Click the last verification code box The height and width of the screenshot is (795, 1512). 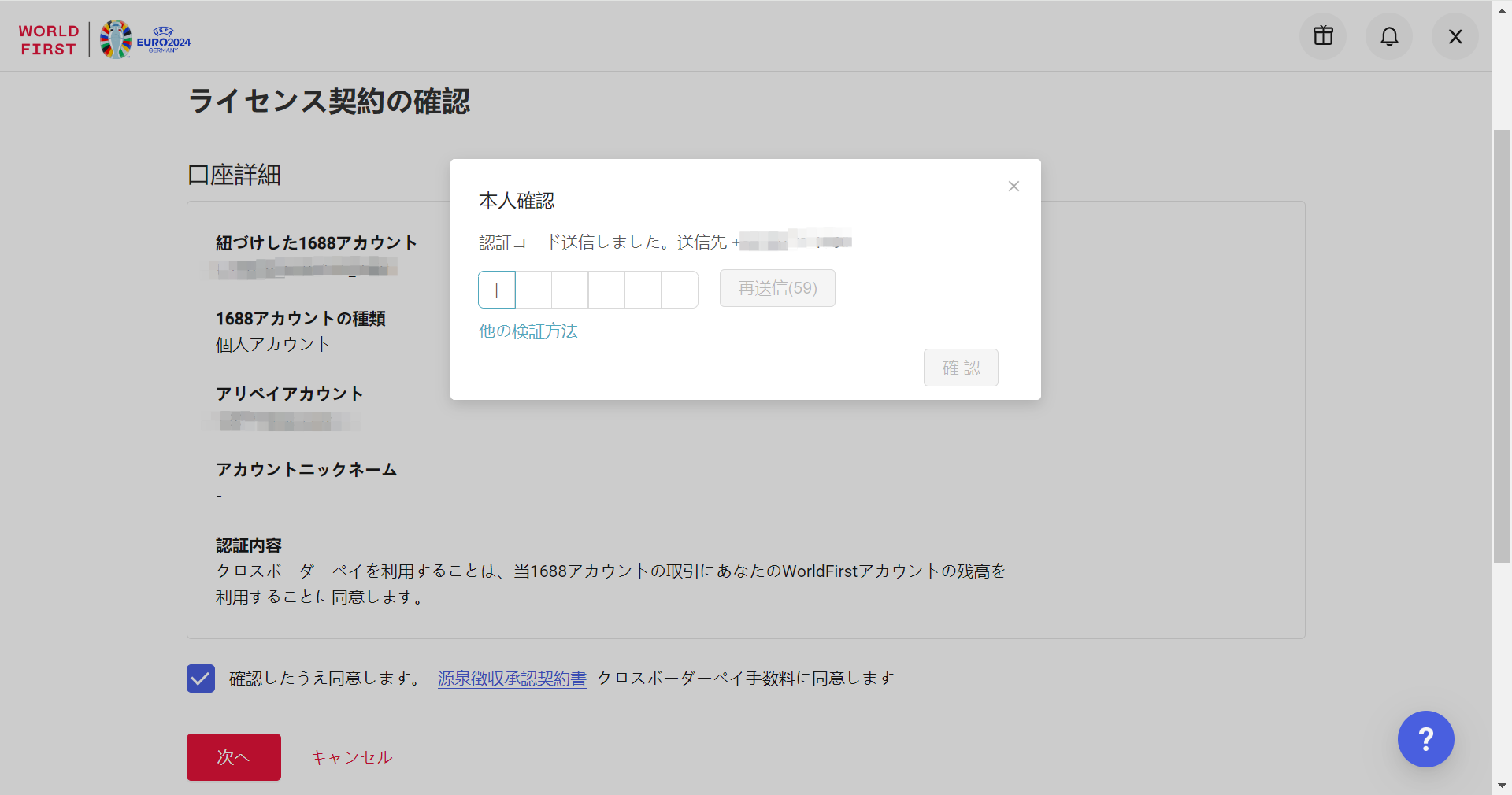pyautogui.click(x=680, y=290)
